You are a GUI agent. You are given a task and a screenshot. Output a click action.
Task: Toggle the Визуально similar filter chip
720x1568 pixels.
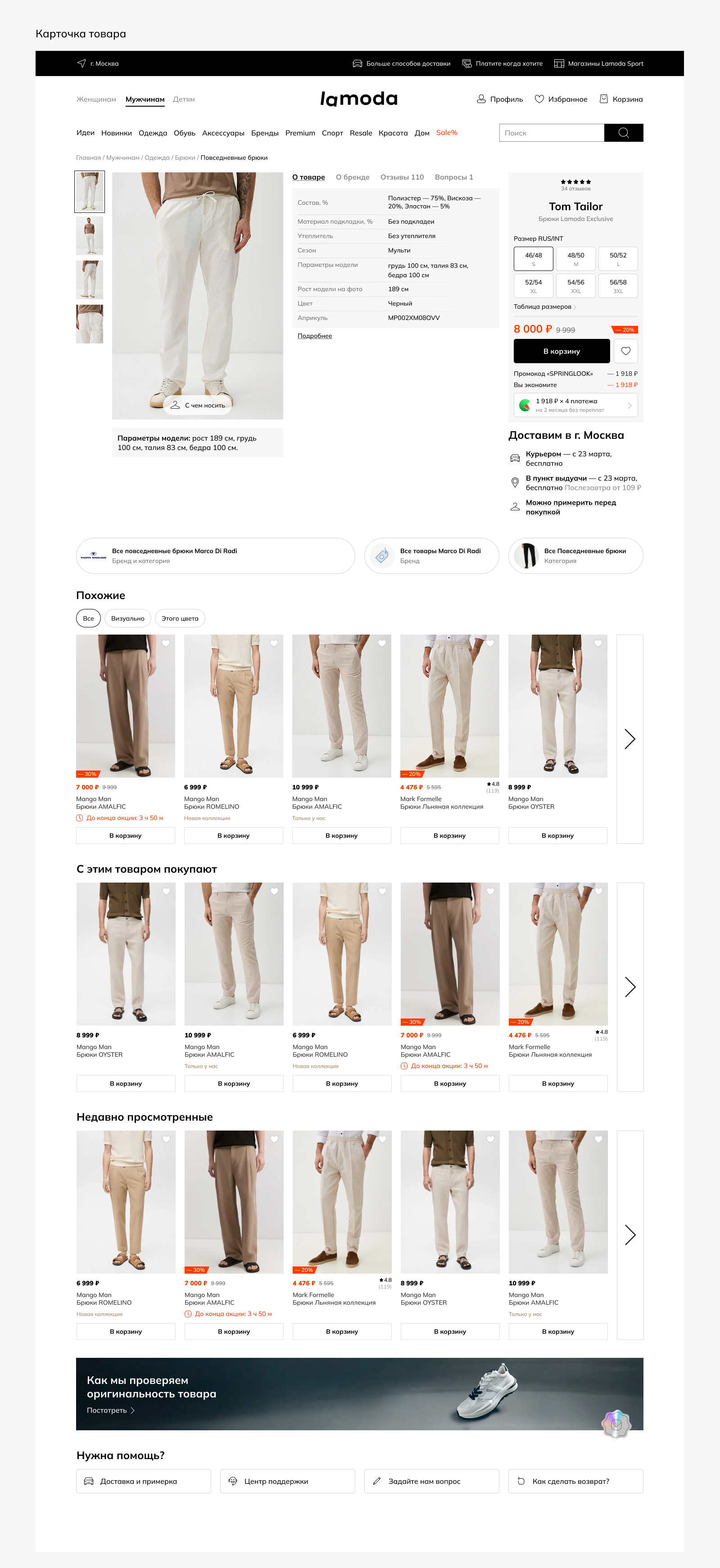(128, 618)
